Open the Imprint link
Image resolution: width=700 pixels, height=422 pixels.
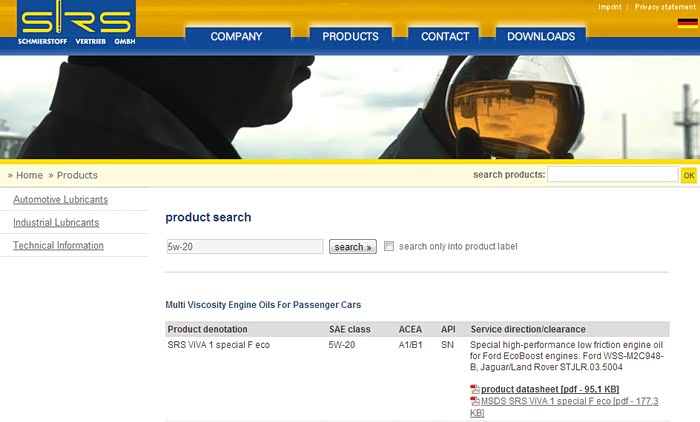click(x=609, y=7)
